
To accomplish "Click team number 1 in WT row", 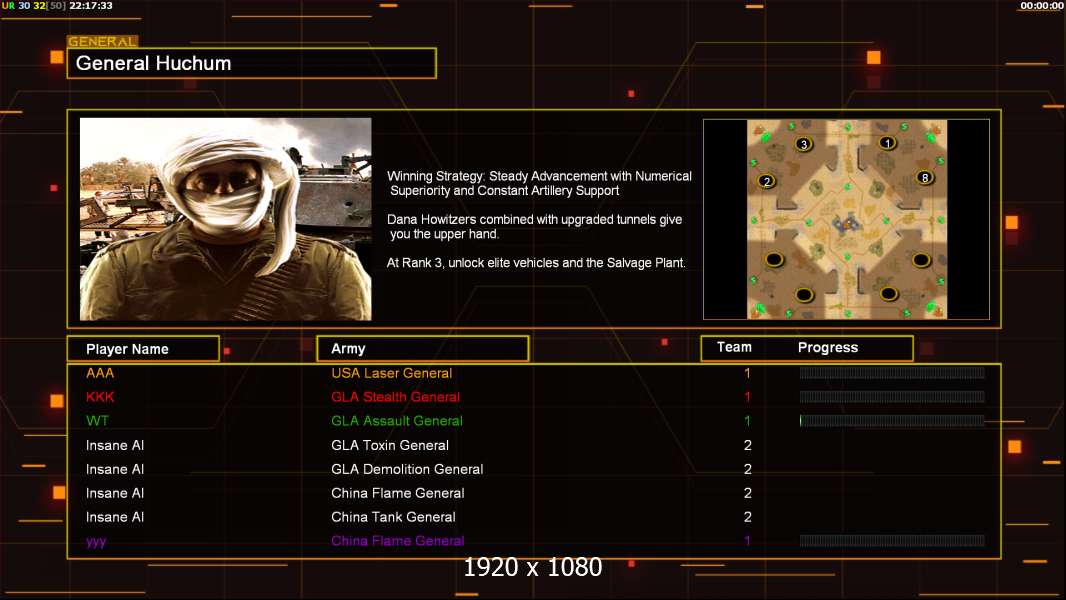I will coord(747,421).
